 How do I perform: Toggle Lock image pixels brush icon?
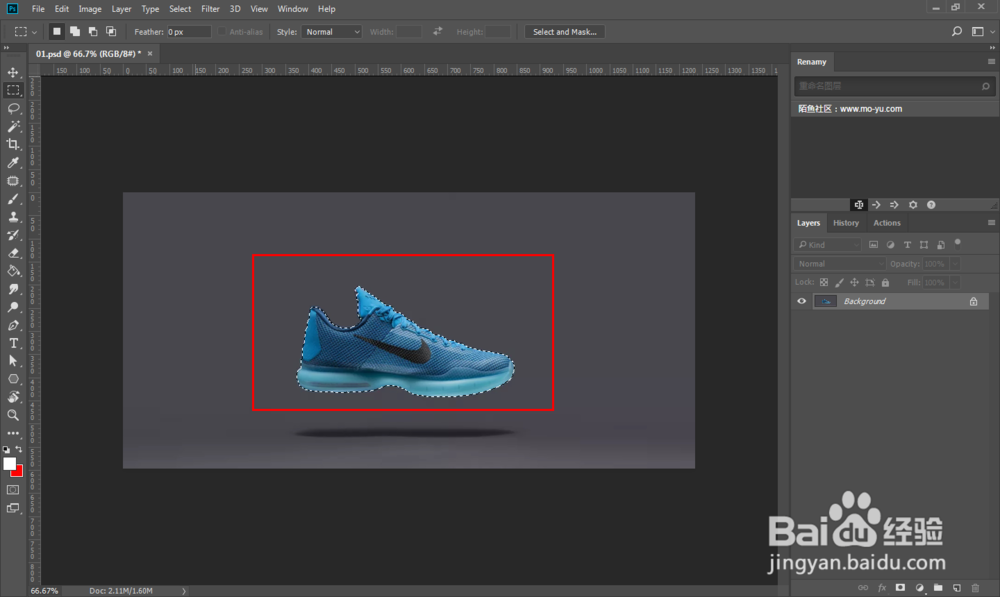pyautogui.click(x=839, y=282)
